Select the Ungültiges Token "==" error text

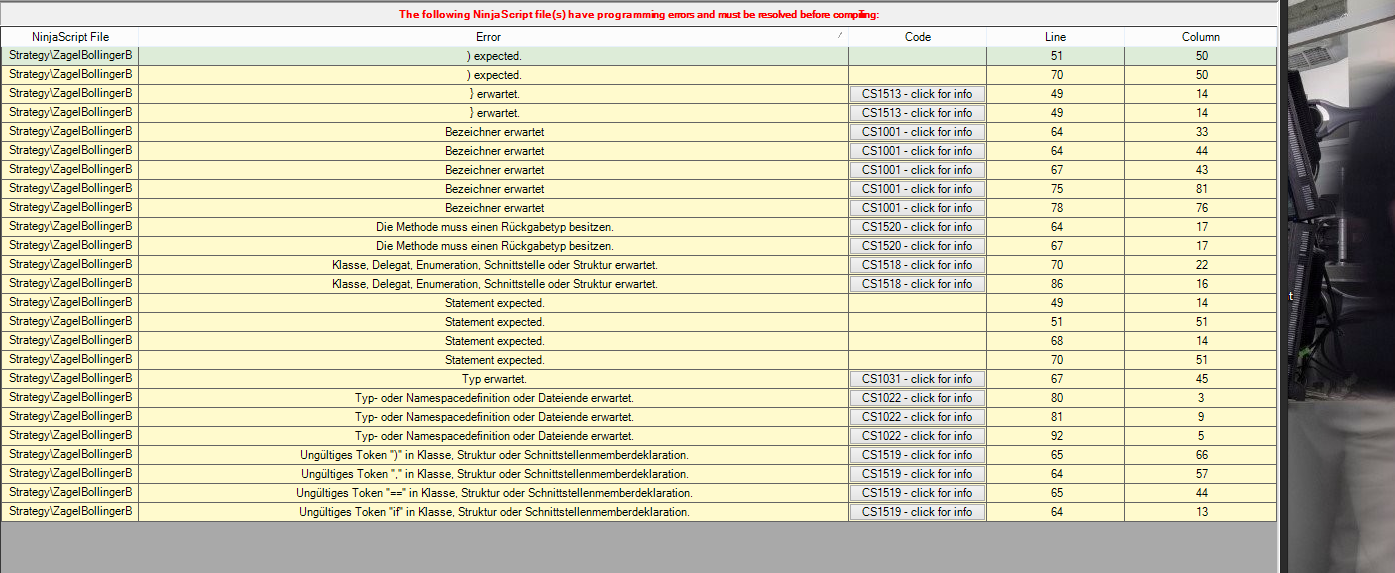[x=494, y=493]
